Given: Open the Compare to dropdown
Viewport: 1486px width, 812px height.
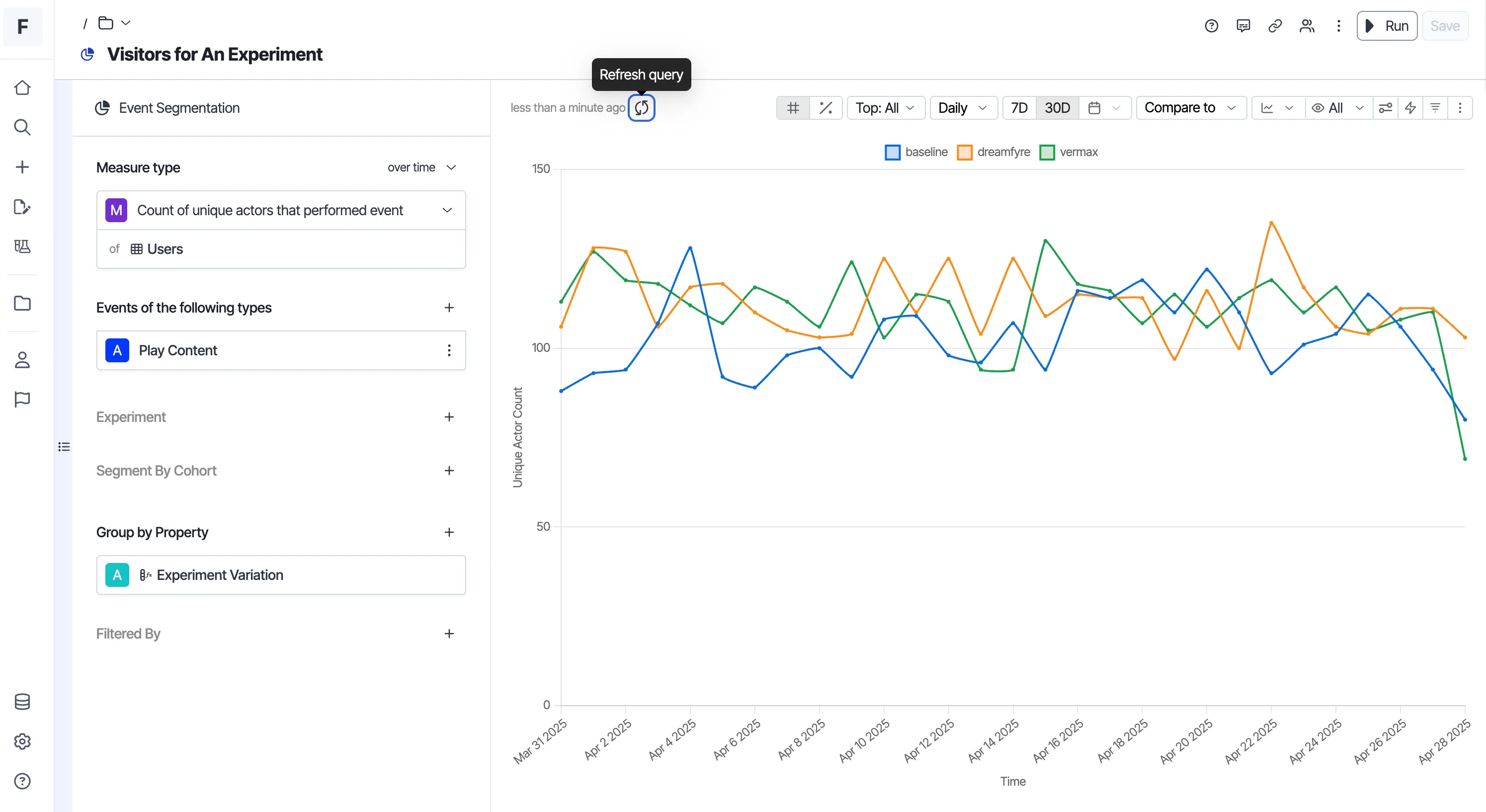Looking at the screenshot, I should [1191, 108].
